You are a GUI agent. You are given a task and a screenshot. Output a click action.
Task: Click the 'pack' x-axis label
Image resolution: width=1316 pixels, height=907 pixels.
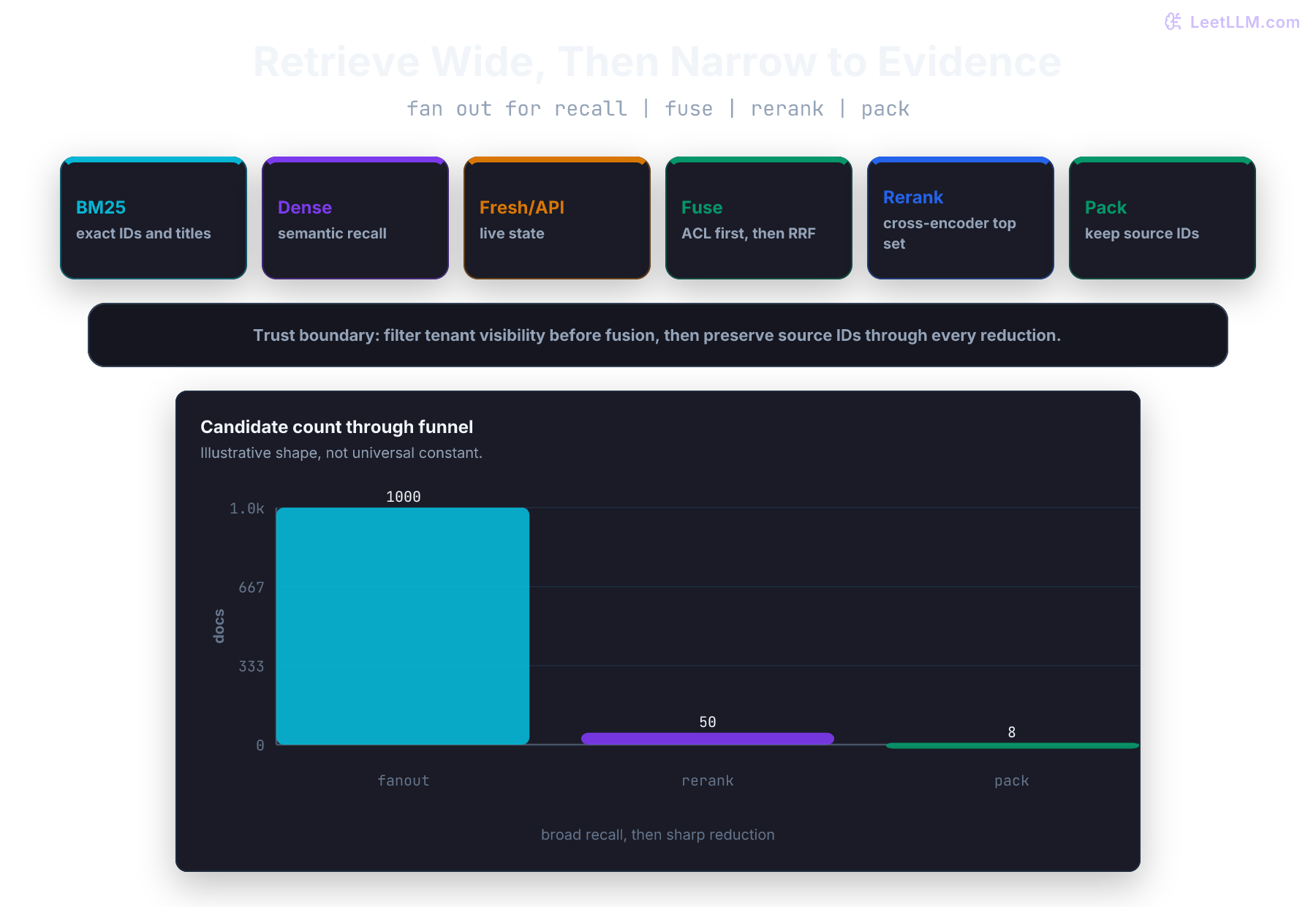1012,780
